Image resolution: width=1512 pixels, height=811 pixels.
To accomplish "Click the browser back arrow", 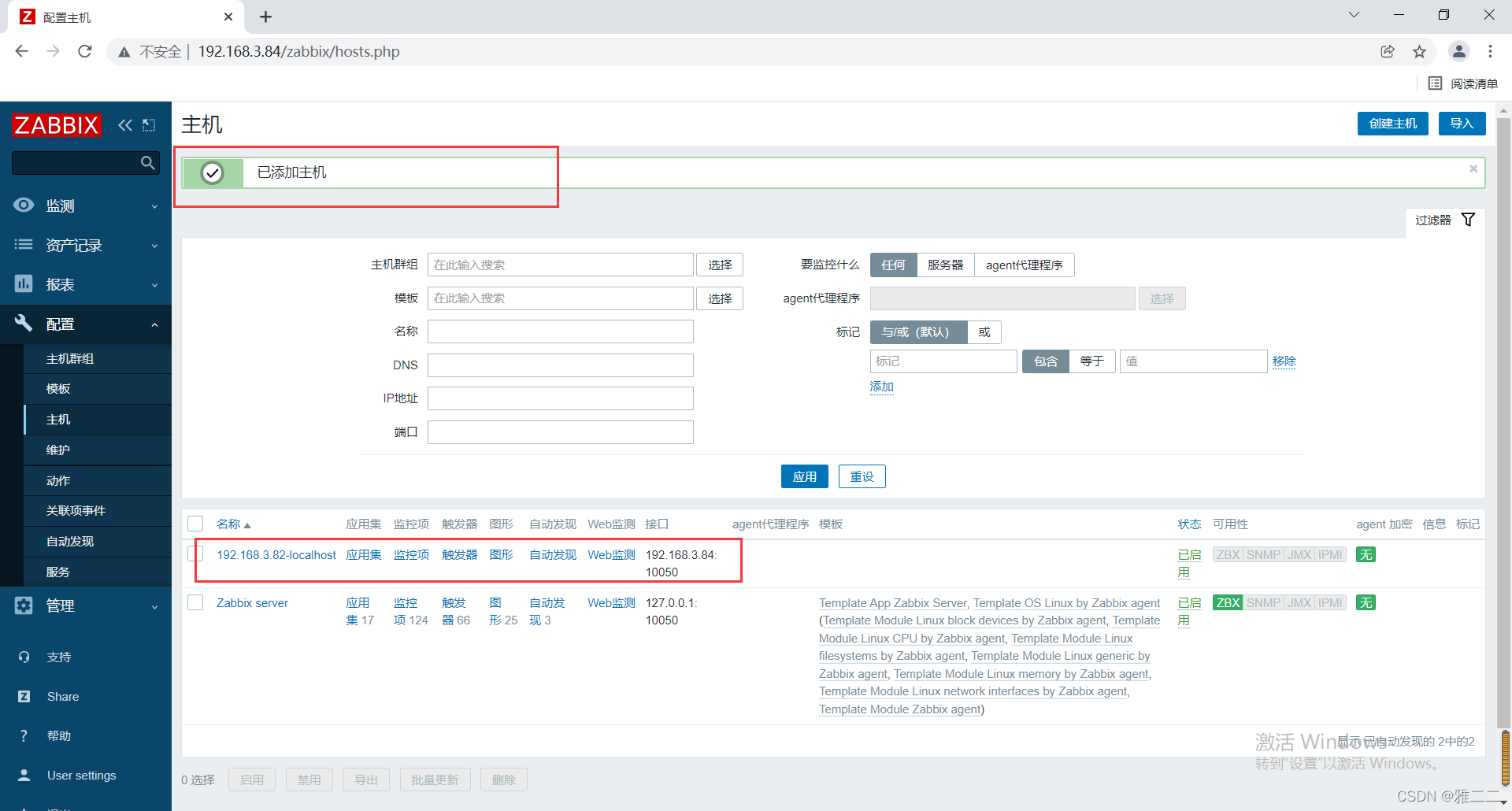I will [21, 51].
